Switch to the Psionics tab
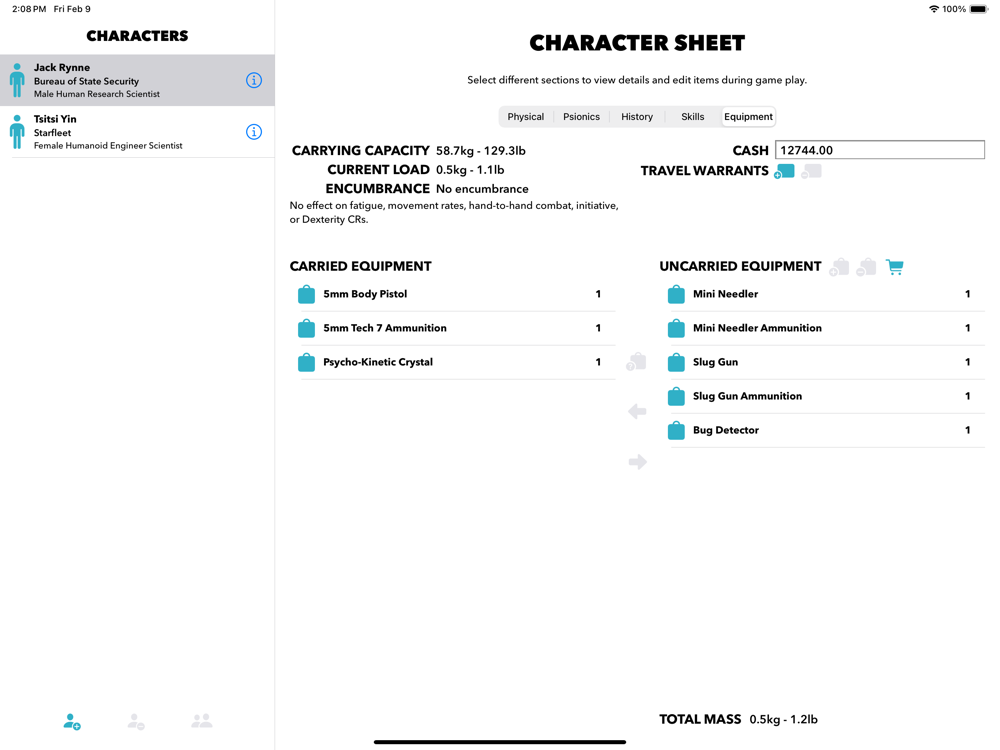The height and width of the screenshot is (750, 1000). click(x=581, y=117)
